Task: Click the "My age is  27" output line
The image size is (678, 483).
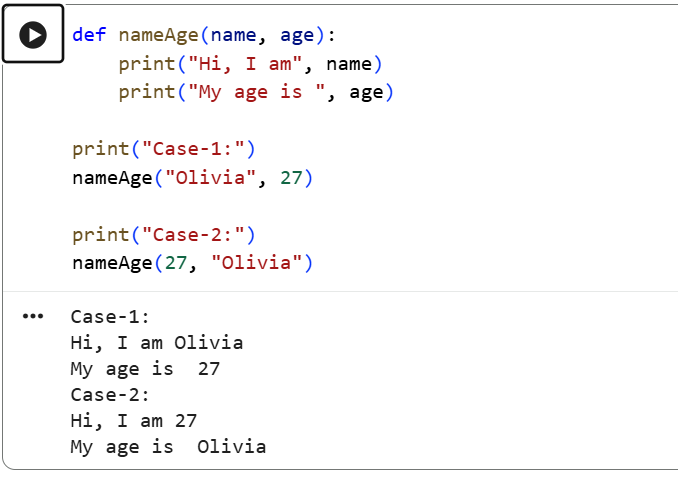Action: point(145,369)
